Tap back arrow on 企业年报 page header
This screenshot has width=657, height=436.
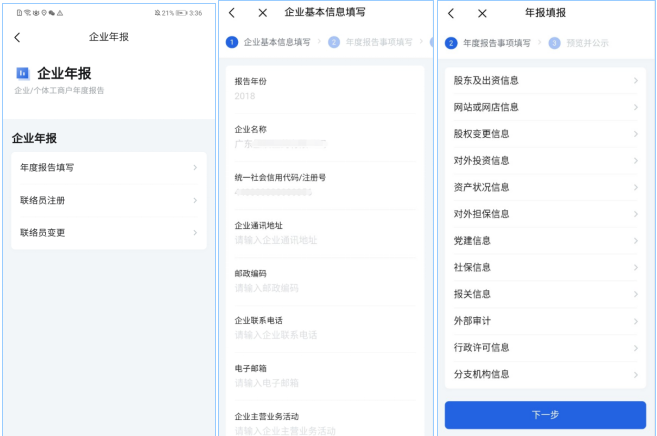coord(17,37)
